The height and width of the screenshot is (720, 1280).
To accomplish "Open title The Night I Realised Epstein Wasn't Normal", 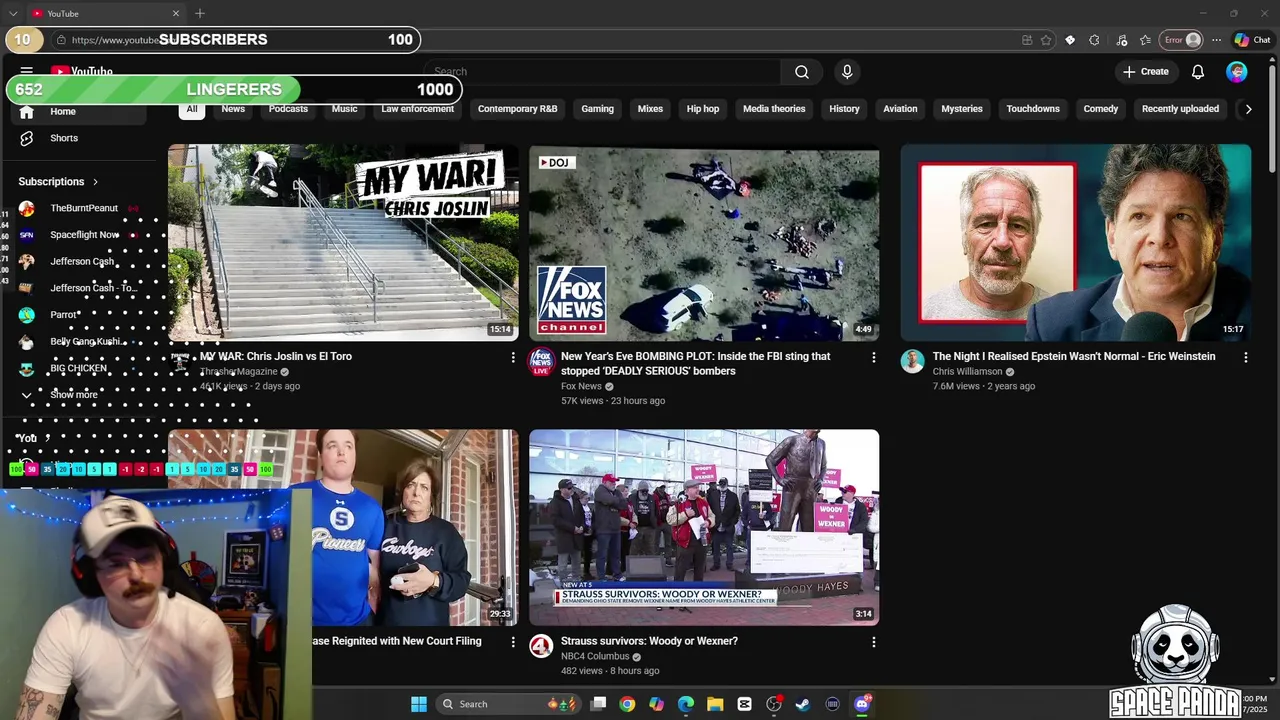I will pos(1074,356).
